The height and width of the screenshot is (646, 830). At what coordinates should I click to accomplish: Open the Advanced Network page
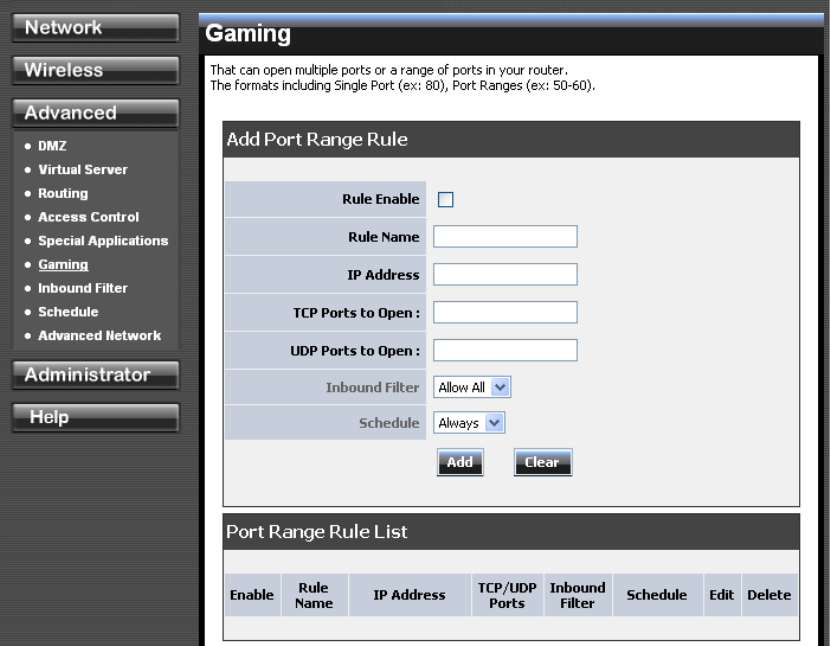99,335
